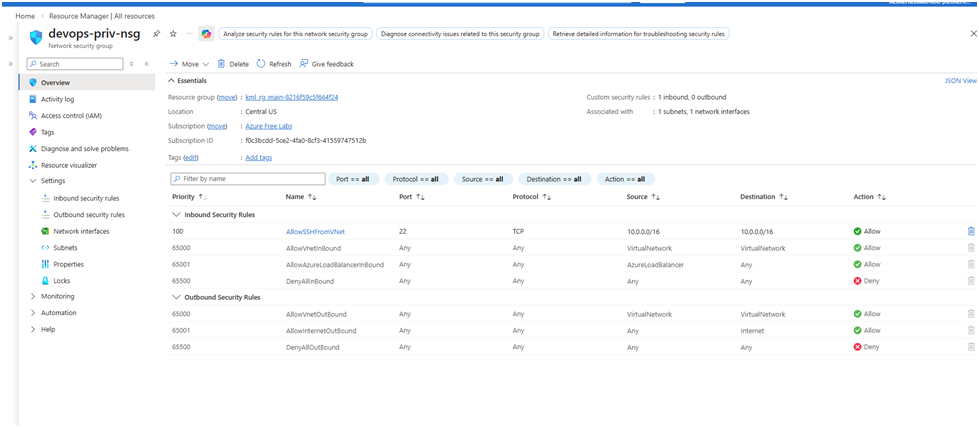979x427 pixels.
Task: Open Activity log from sidebar
Action: tap(57, 99)
